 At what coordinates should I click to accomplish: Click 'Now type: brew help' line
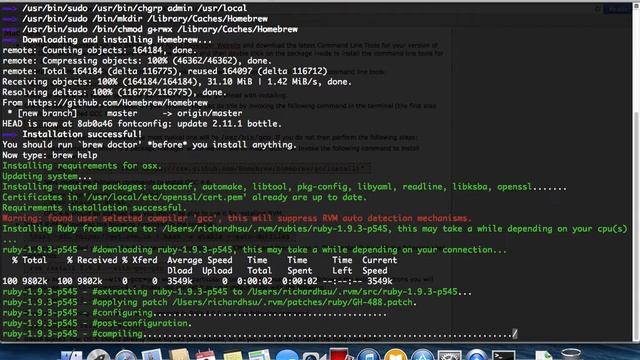50,155
